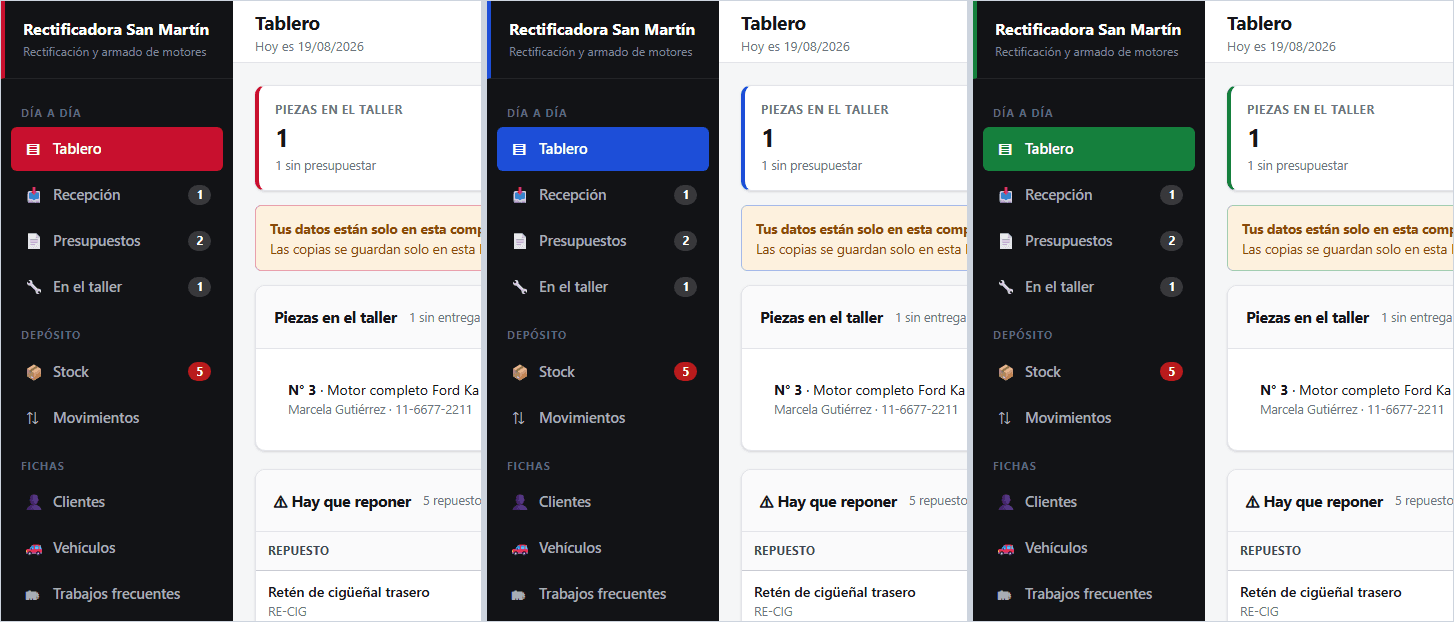
Task: Click the Clientes person icon in the green-themed sidebar
Action: click(1005, 502)
